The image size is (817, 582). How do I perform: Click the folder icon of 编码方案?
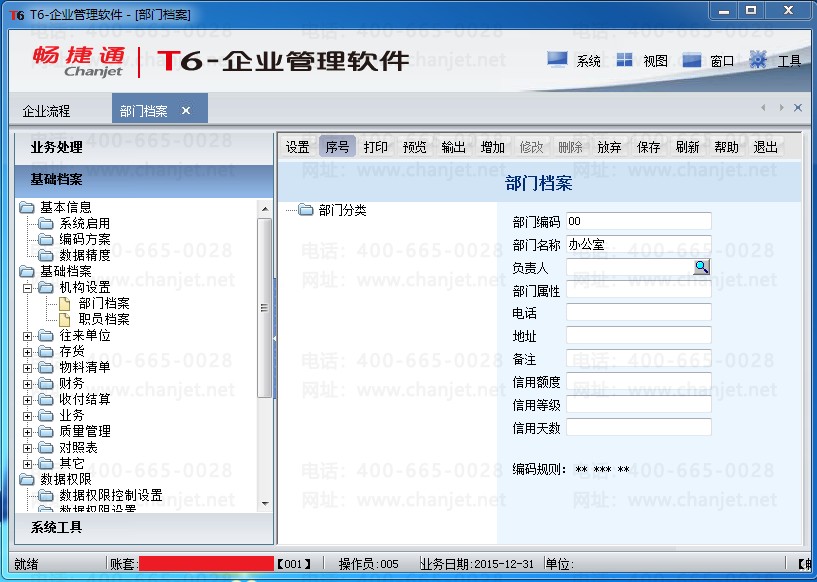tap(46, 240)
